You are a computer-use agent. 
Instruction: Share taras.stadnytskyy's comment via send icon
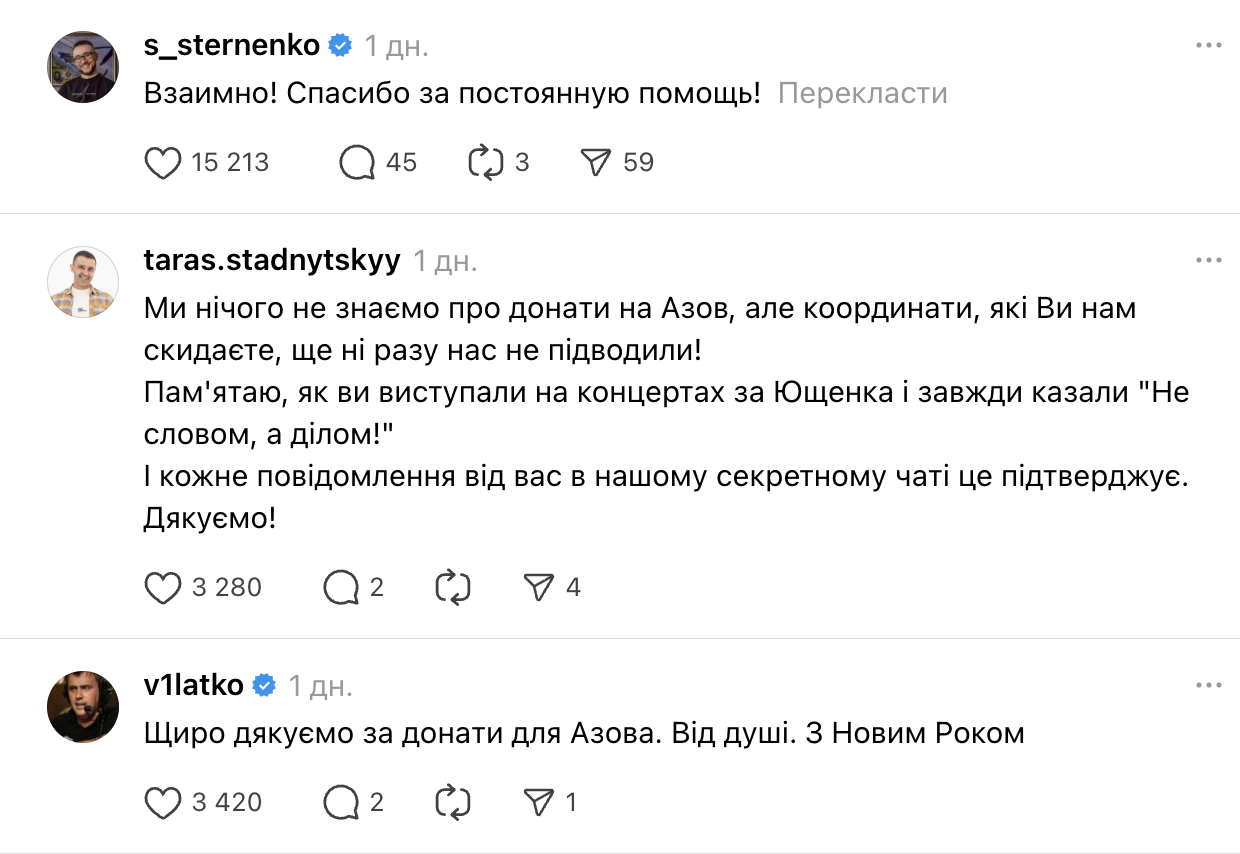540,587
